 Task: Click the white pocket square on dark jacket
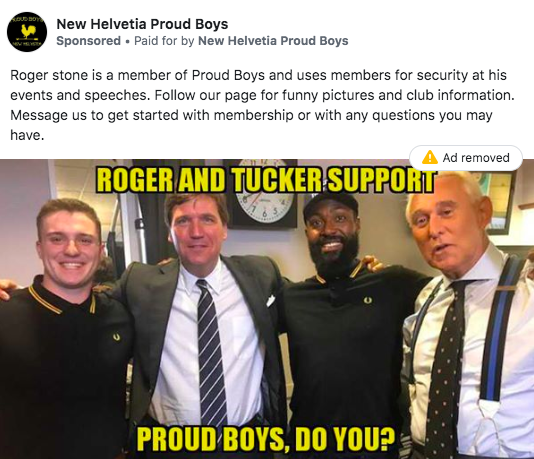tap(271, 301)
